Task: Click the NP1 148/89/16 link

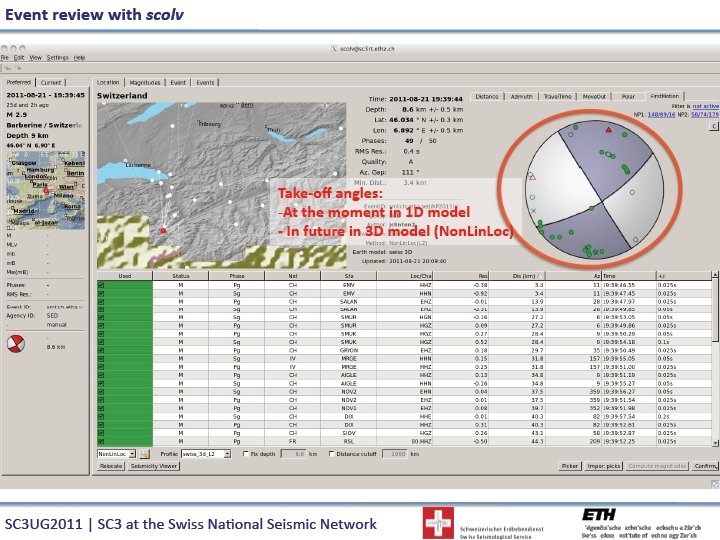Action: [x=661, y=114]
